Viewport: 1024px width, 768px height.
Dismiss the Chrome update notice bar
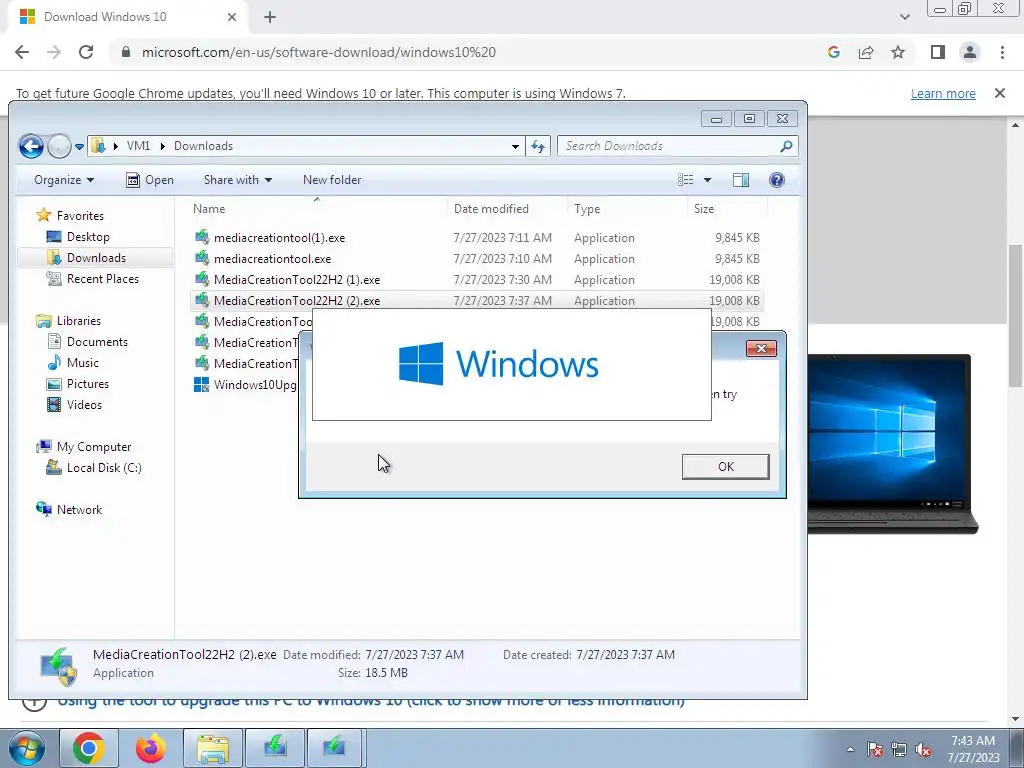1000,93
